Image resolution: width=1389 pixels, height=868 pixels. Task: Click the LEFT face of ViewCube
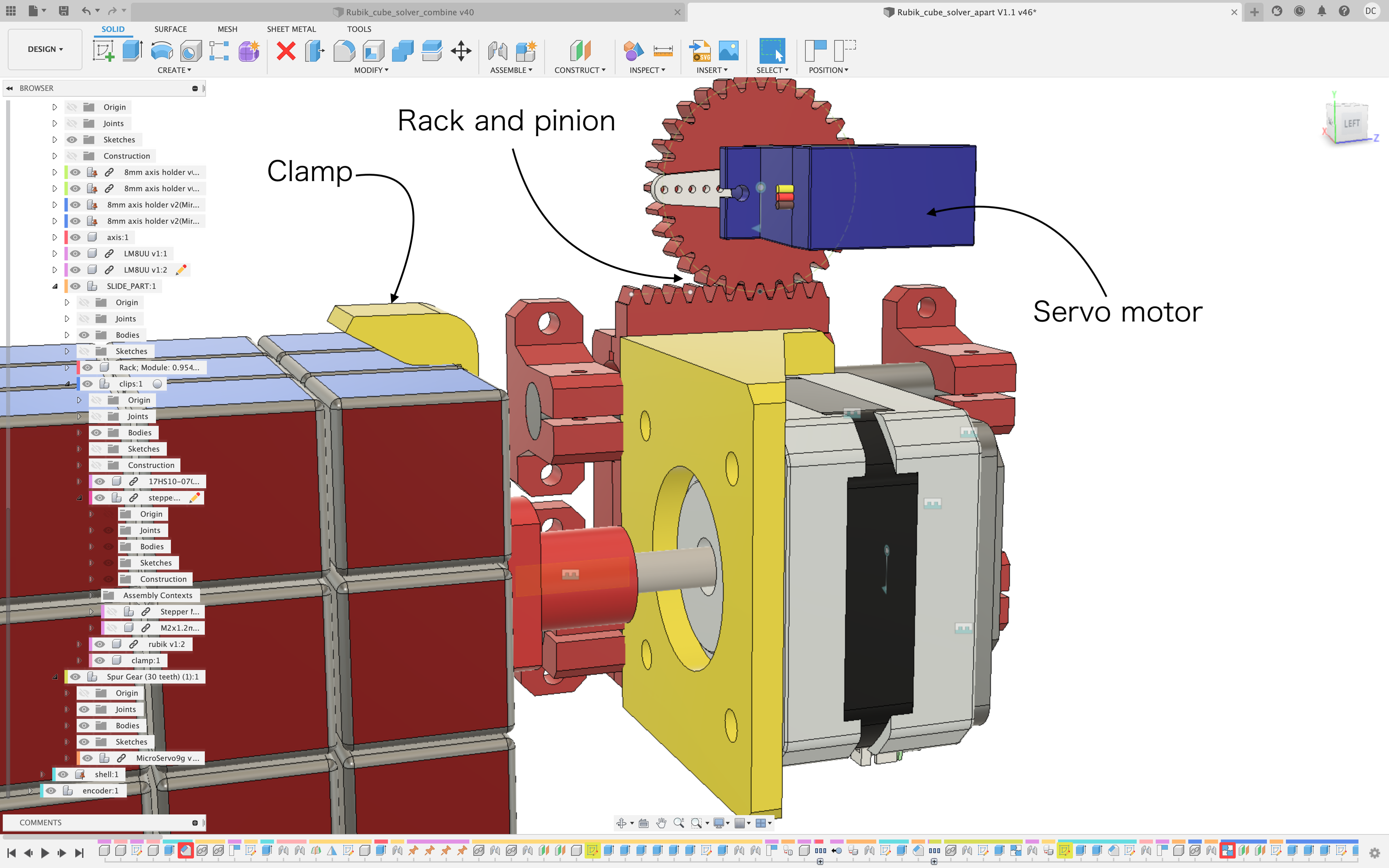coord(1351,123)
